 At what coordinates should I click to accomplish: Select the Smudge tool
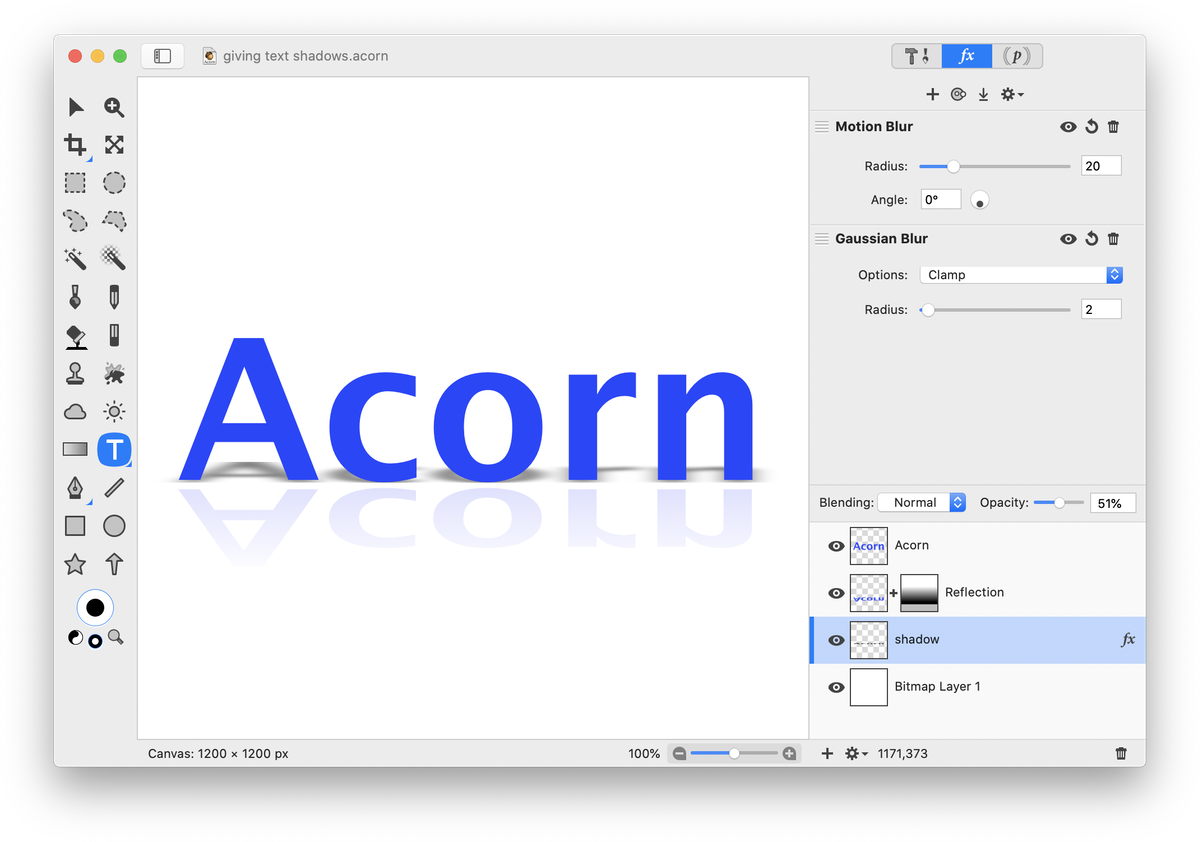point(114,373)
